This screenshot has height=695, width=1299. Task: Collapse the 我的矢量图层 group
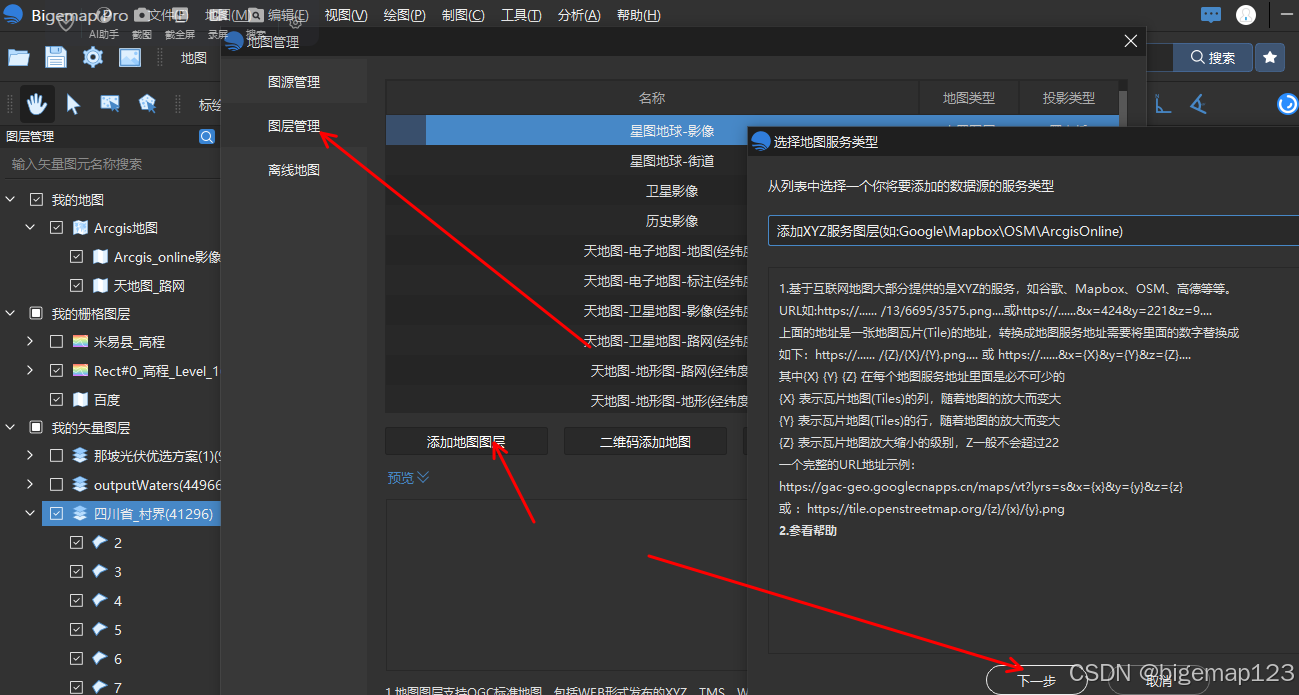tap(10, 428)
